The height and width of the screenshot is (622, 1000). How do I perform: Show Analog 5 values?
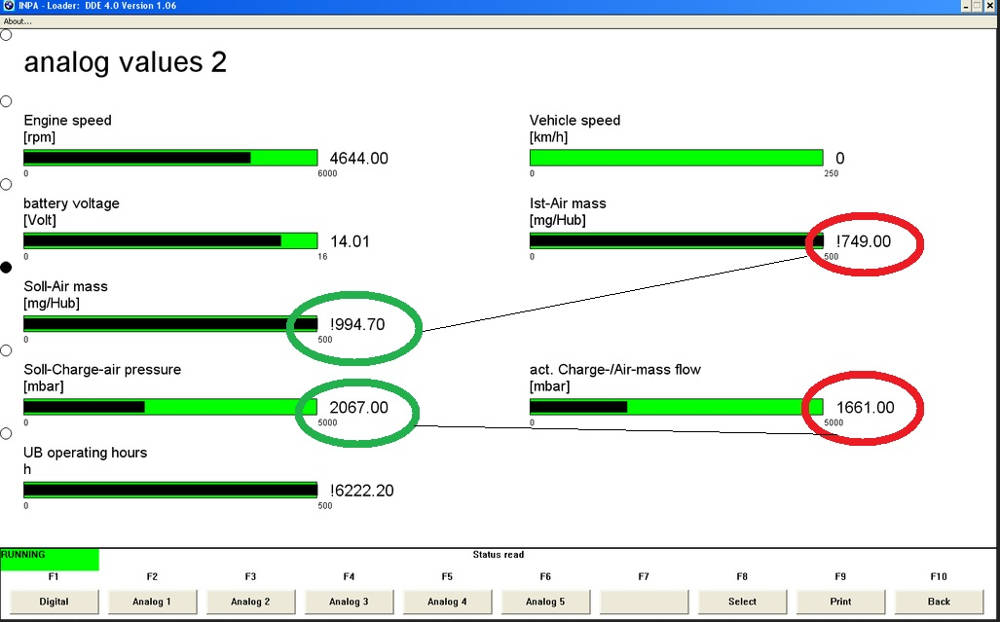tap(545, 601)
